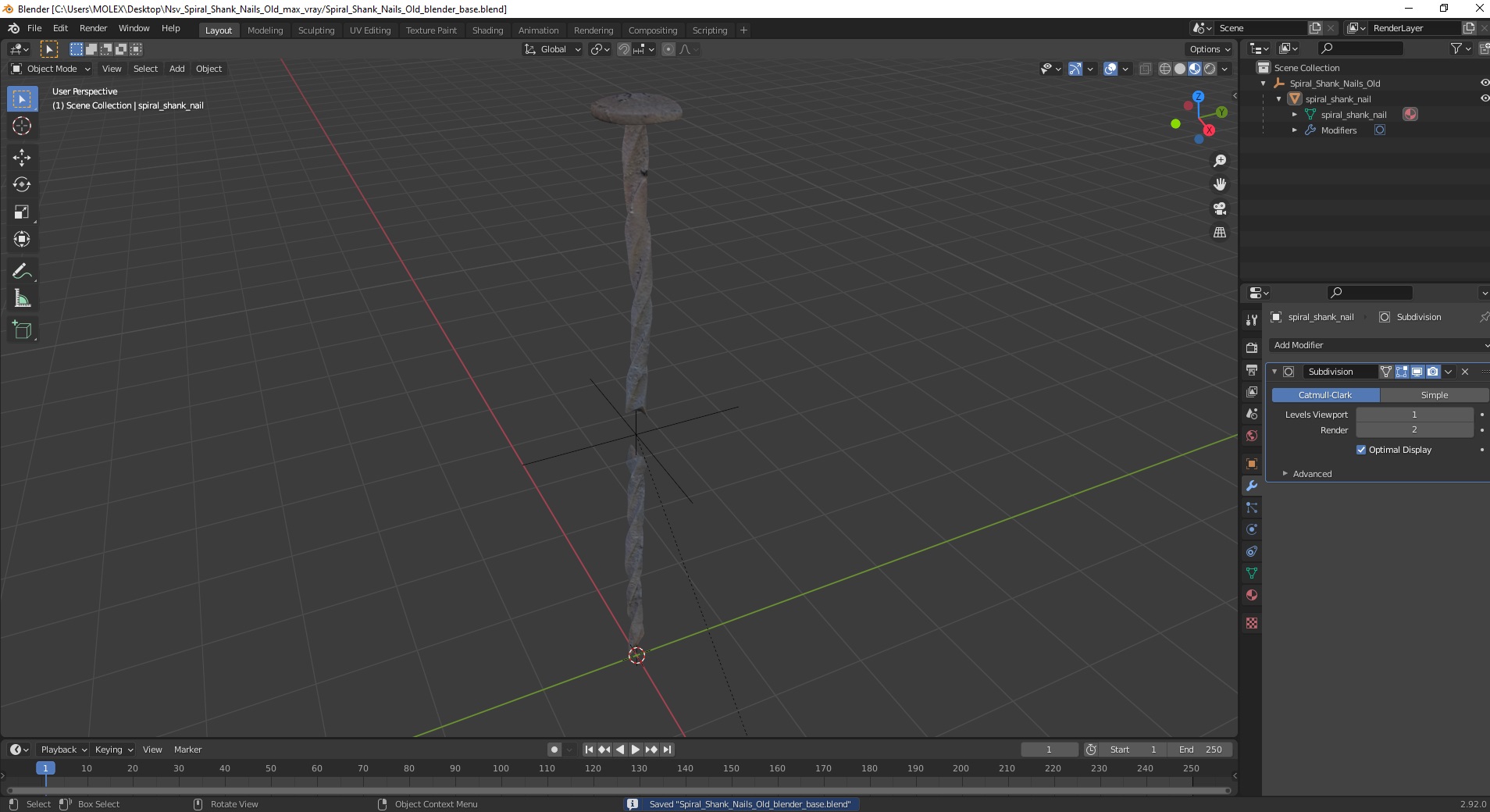Image resolution: width=1490 pixels, height=812 pixels.
Task: Open the Render properties tab
Action: point(1252,348)
